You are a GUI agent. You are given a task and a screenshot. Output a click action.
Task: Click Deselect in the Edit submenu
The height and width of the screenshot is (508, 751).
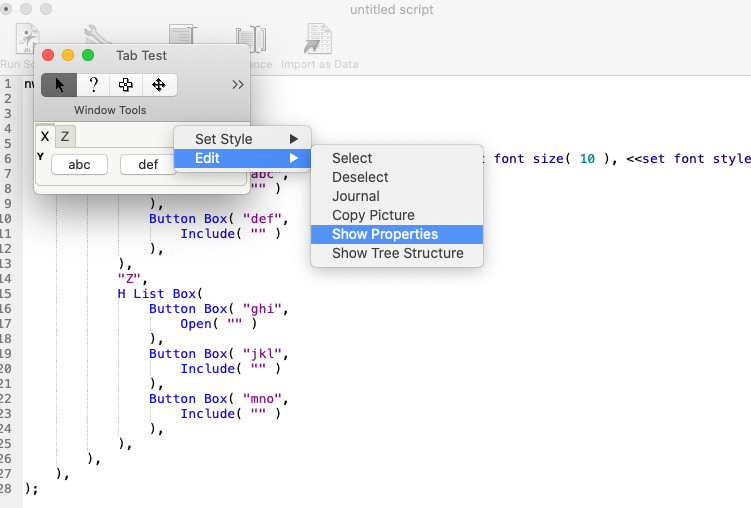(x=360, y=177)
